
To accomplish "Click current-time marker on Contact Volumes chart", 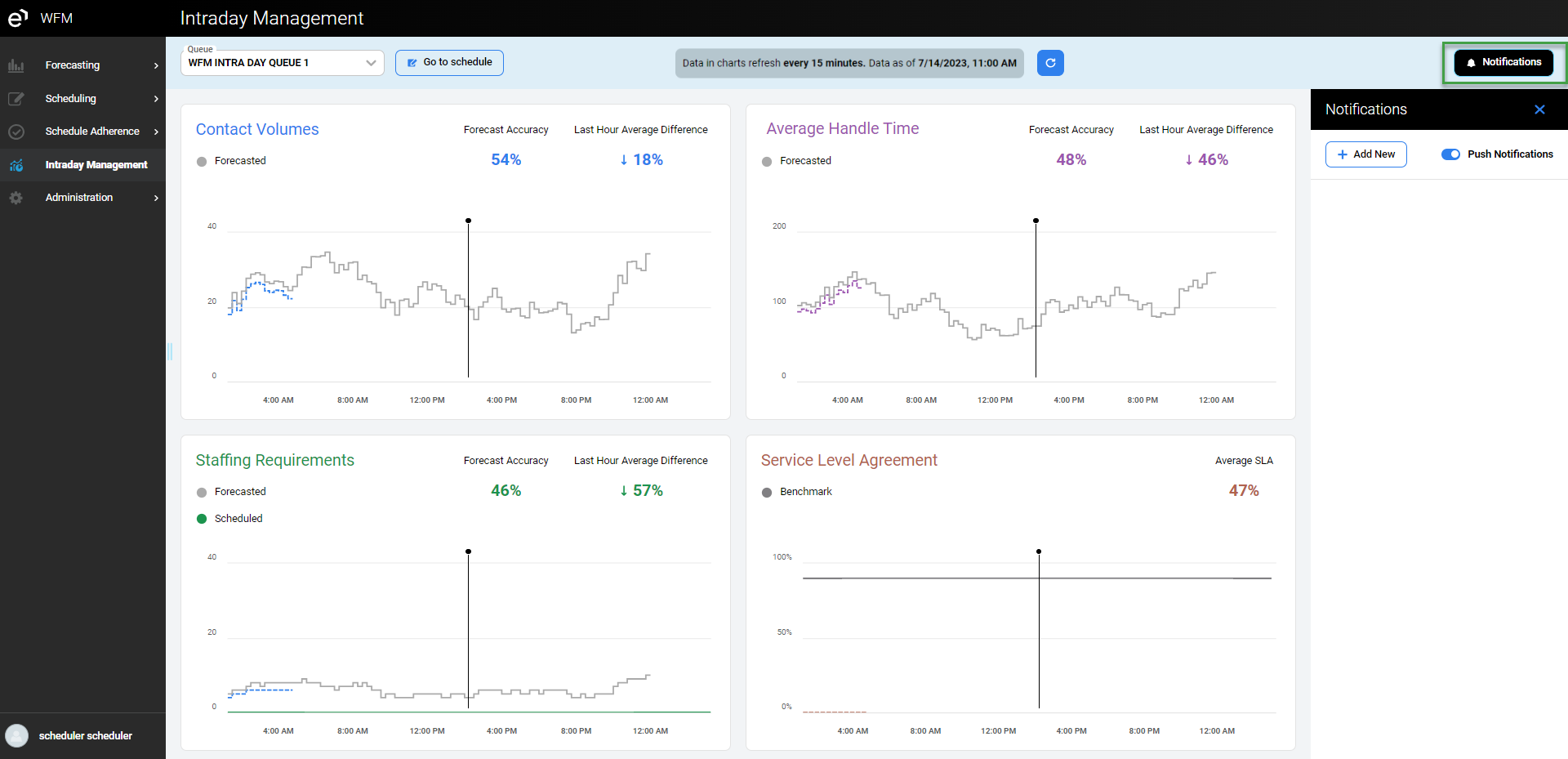I will click(x=468, y=221).
